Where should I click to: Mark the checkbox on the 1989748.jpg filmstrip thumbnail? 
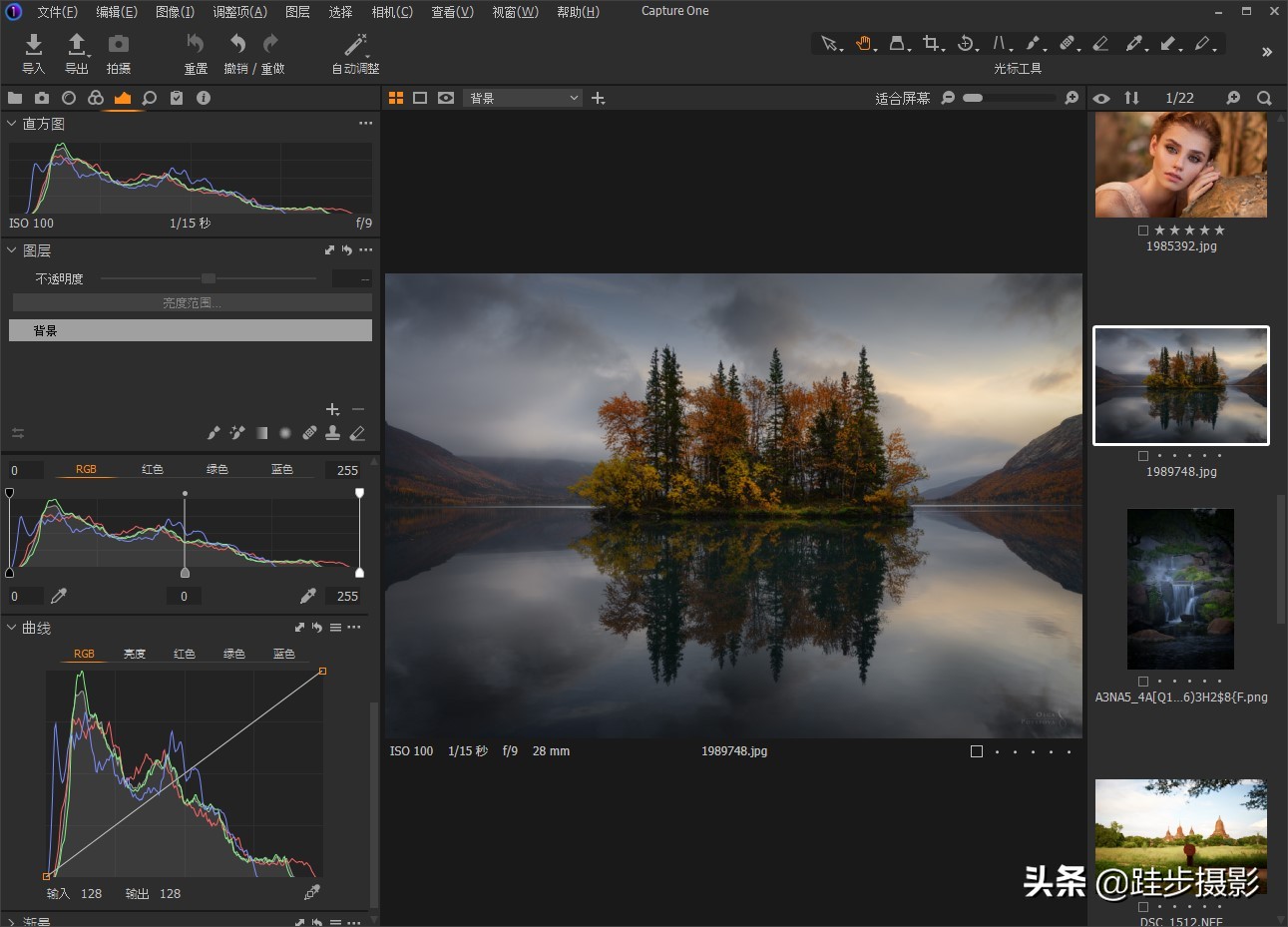pyautogui.click(x=1142, y=455)
